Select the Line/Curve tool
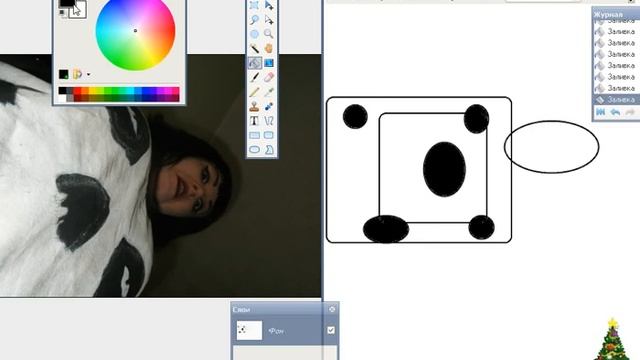The height and width of the screenshot is (360, 640). [x=269, y=121]
